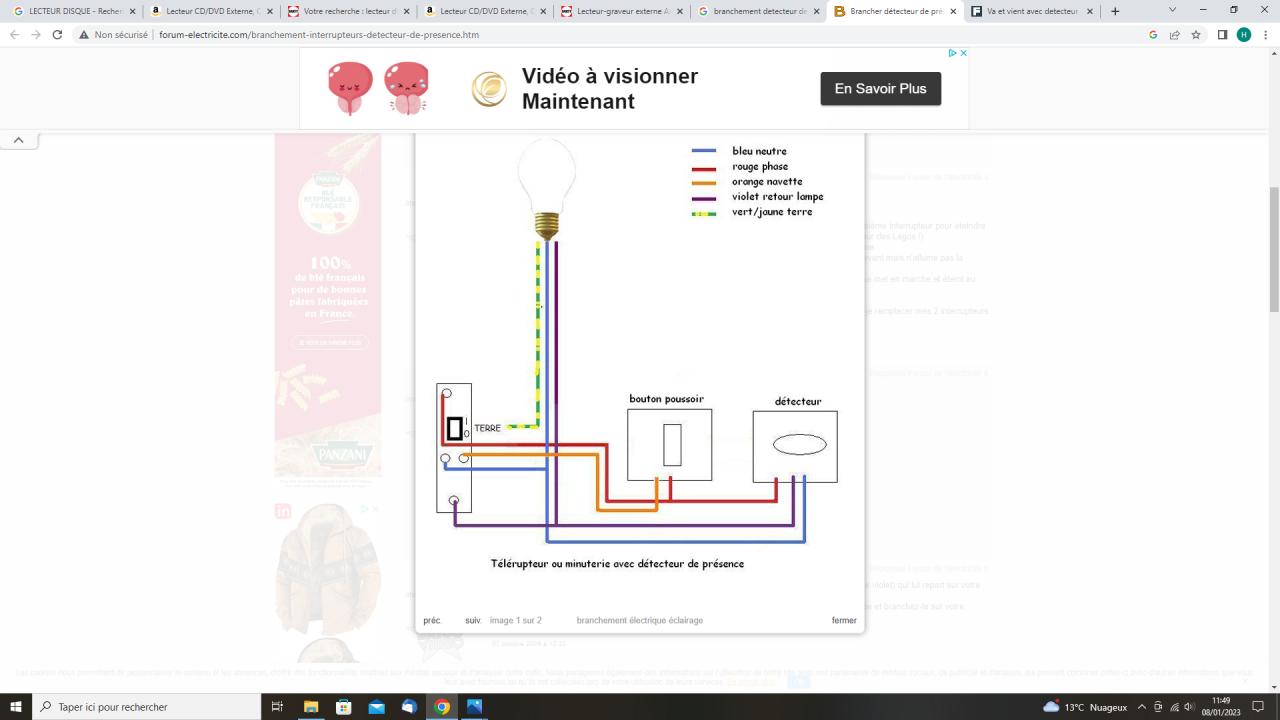Click the Chrome icon in the taskbar
The height and width of the screenshot is (720, 1280).
pyautogui.click(x=442, y=707)
